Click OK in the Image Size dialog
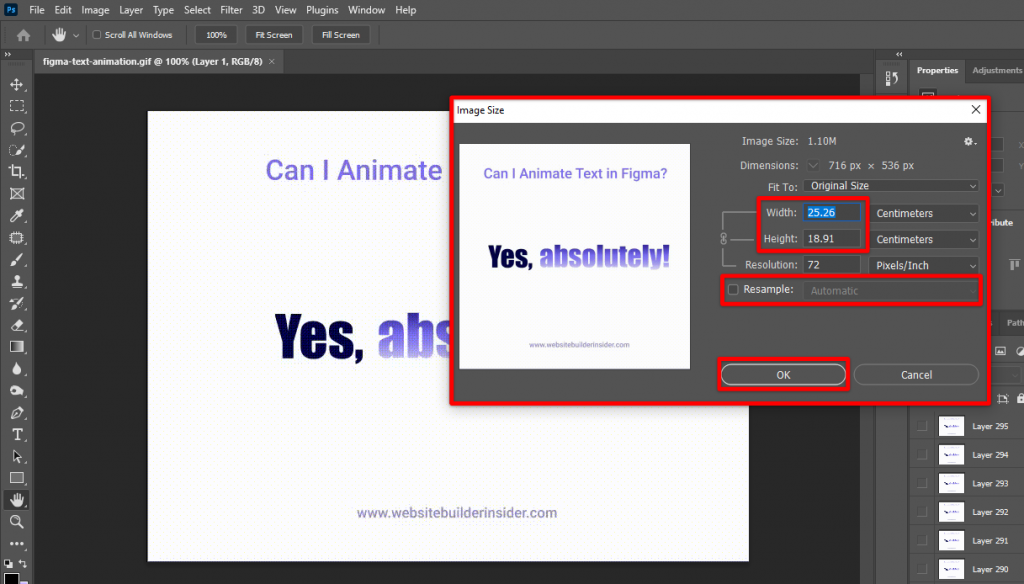1024x584 pixels. pyautogui.click(x=783, y=375)
